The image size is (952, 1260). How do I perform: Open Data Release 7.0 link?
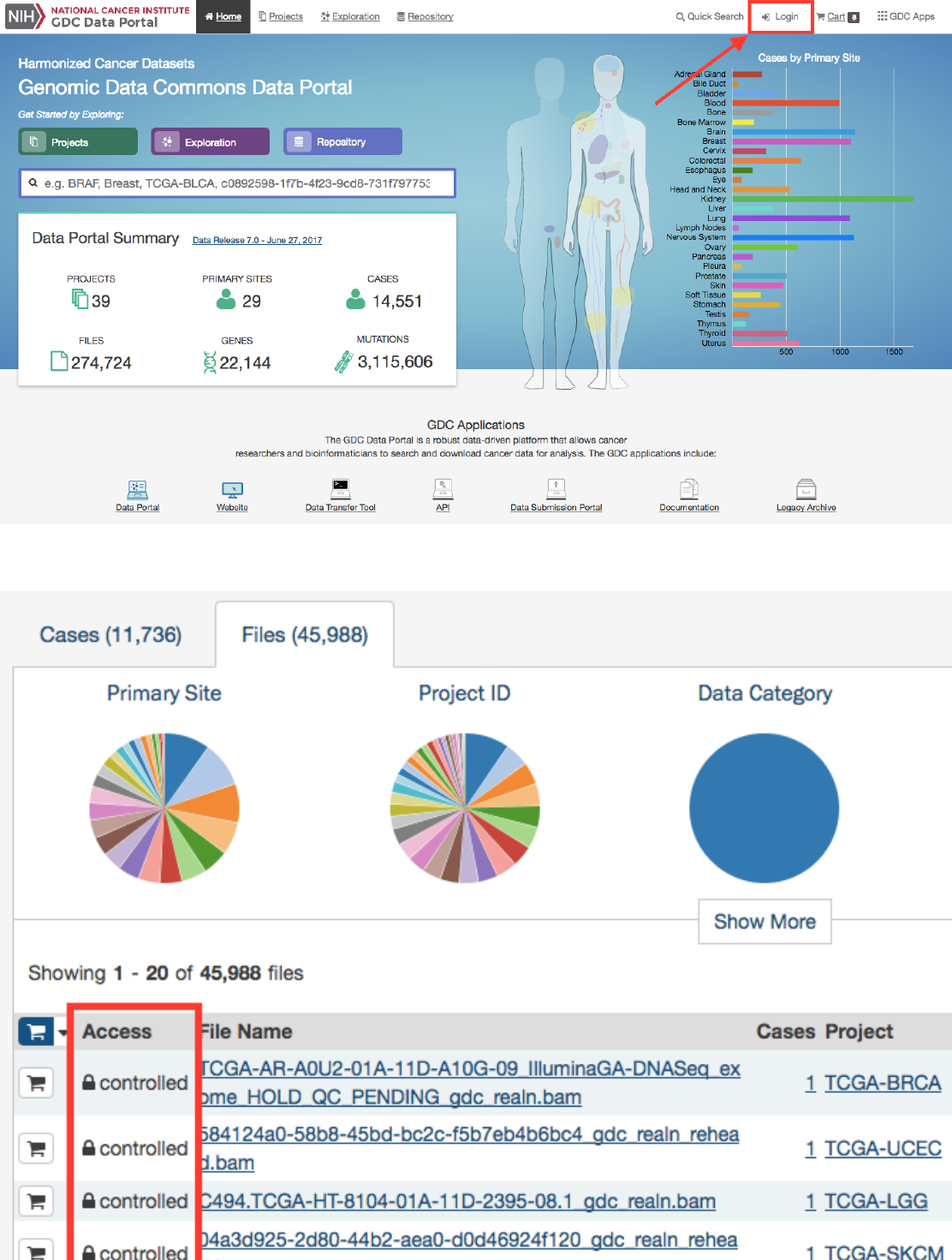257,241
